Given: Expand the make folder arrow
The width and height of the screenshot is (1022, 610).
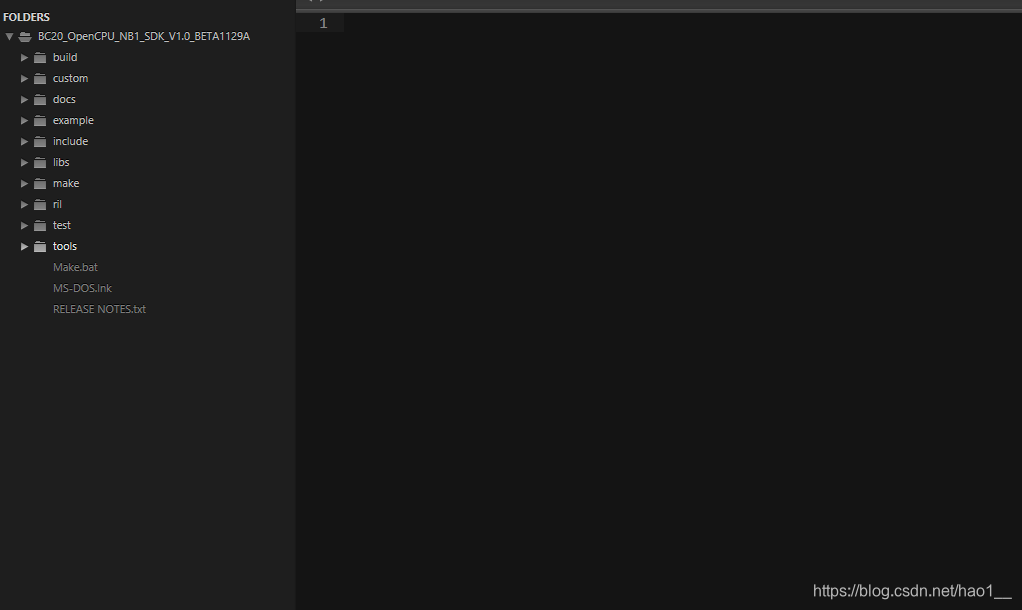Looking at the screenshot, I should (x=24, y=183).
